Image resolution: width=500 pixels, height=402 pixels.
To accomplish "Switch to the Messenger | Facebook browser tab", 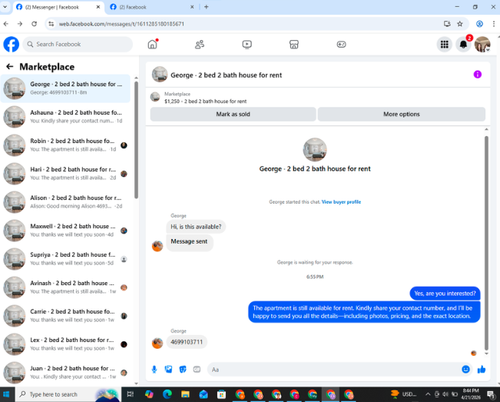I will point(57,7).
